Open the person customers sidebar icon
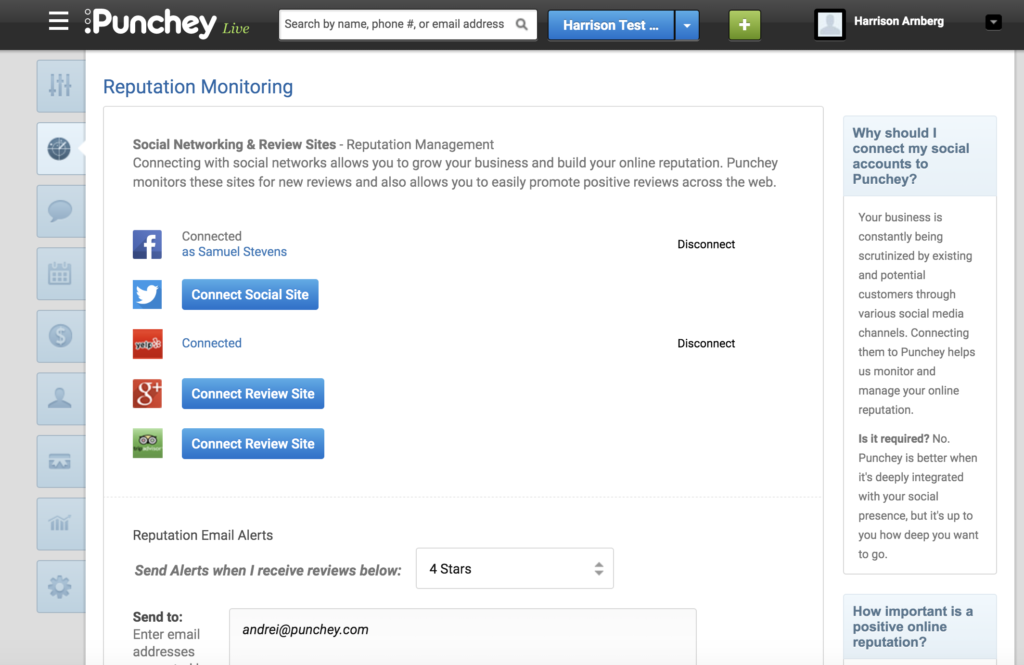 coord(60,398)
